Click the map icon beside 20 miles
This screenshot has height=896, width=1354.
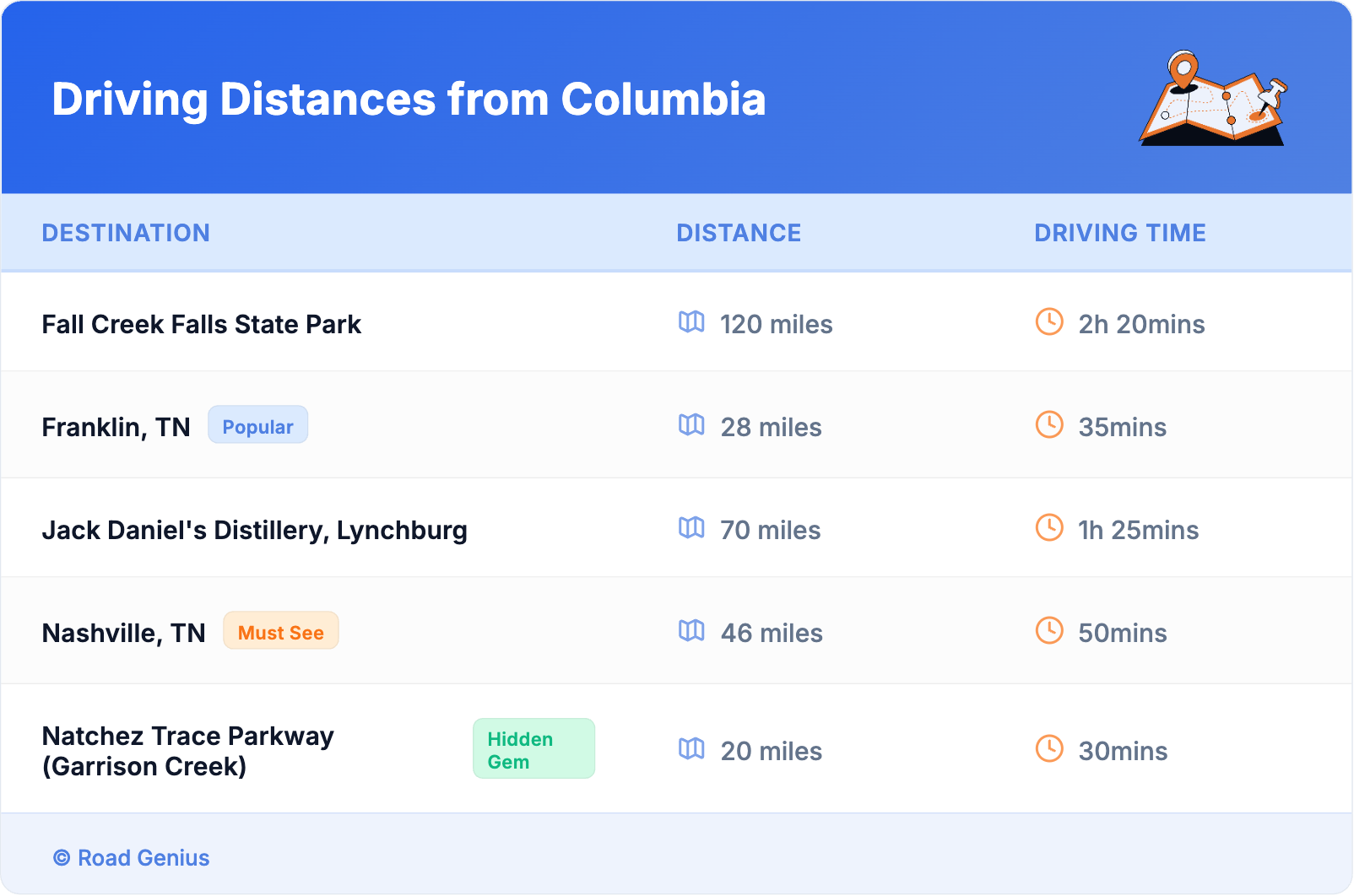point(691,748)
